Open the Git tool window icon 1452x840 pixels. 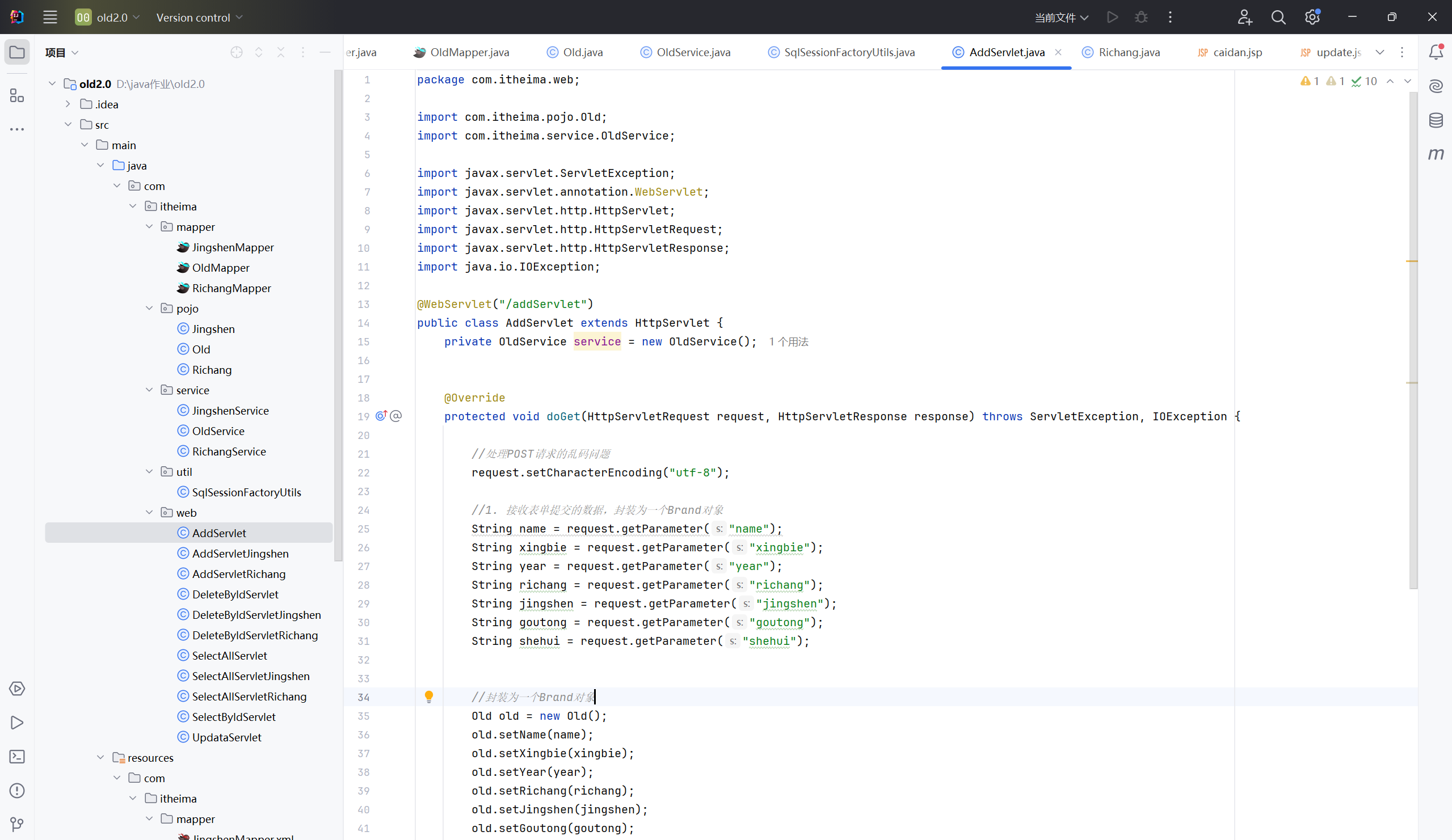16,825
